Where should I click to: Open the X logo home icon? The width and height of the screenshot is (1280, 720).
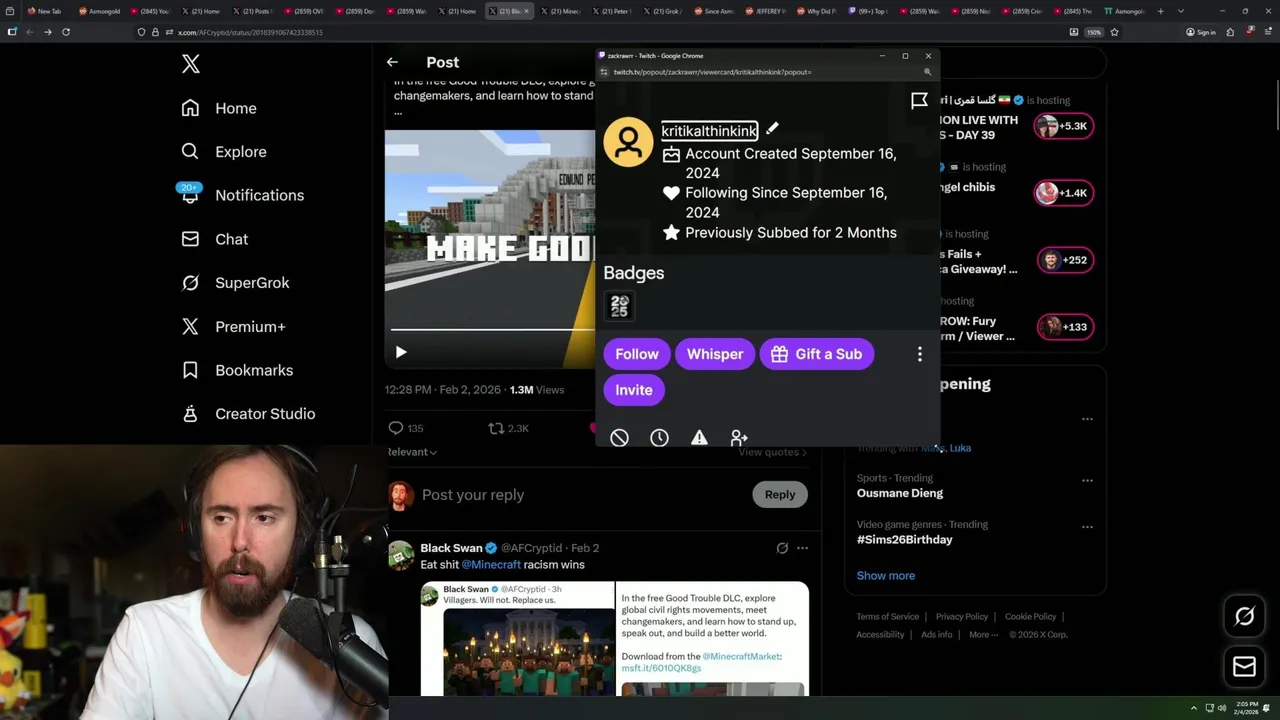(x=191, y=65)
